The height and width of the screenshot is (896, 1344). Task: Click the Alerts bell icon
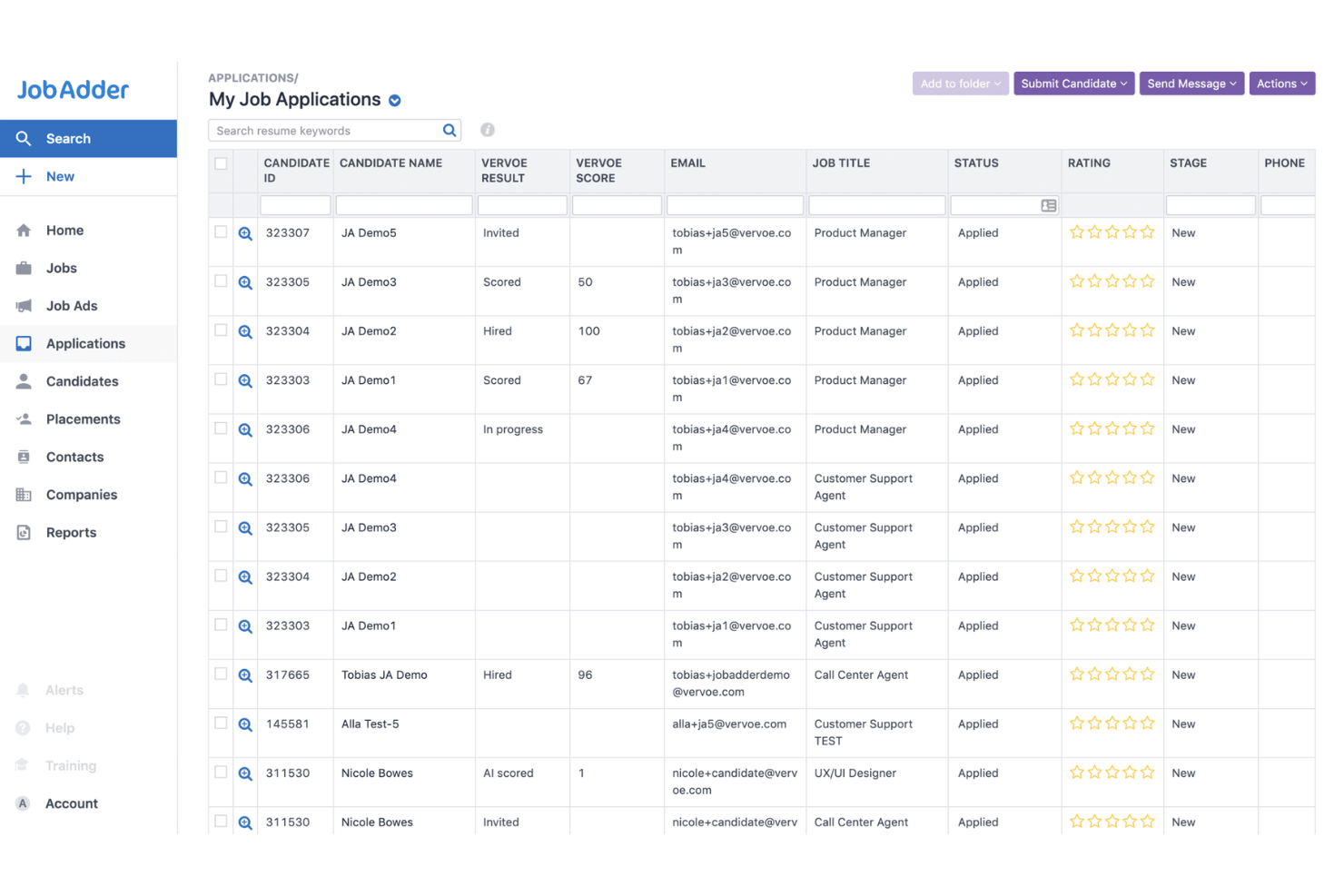click(x=24, y=690)
